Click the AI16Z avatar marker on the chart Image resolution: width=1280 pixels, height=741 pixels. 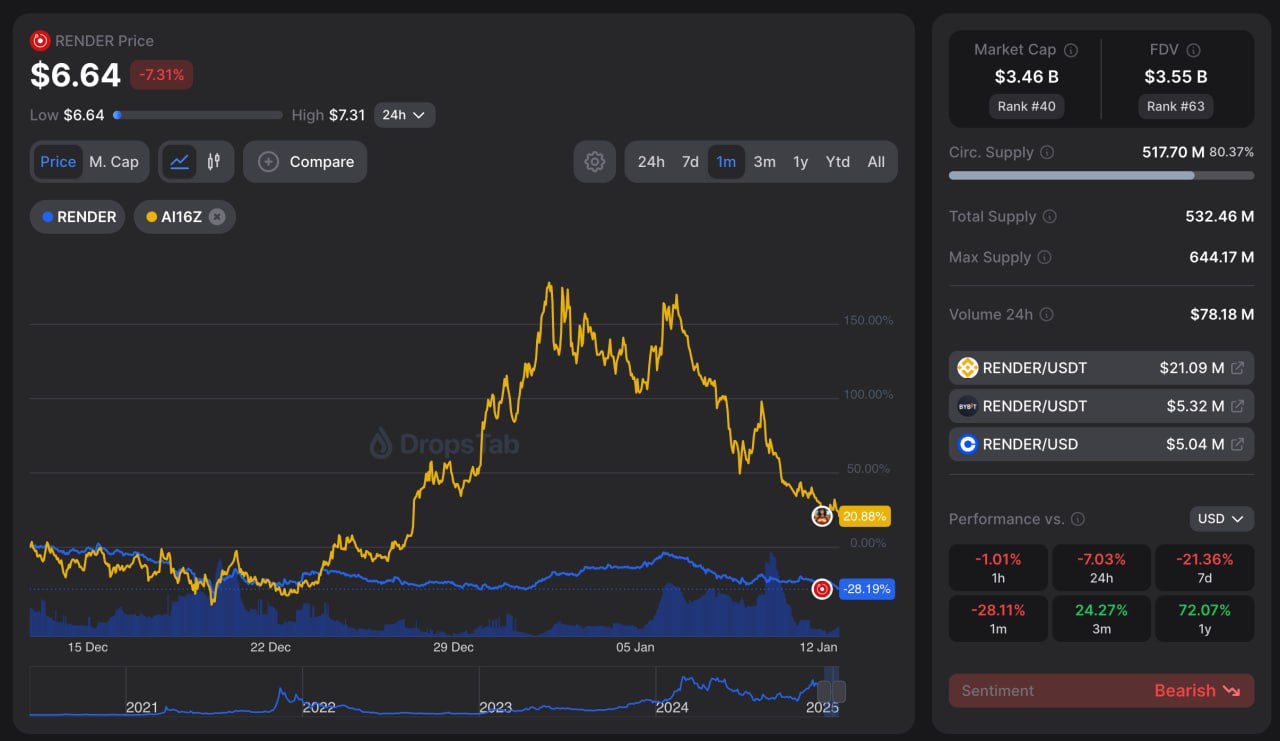pos(822,516)
